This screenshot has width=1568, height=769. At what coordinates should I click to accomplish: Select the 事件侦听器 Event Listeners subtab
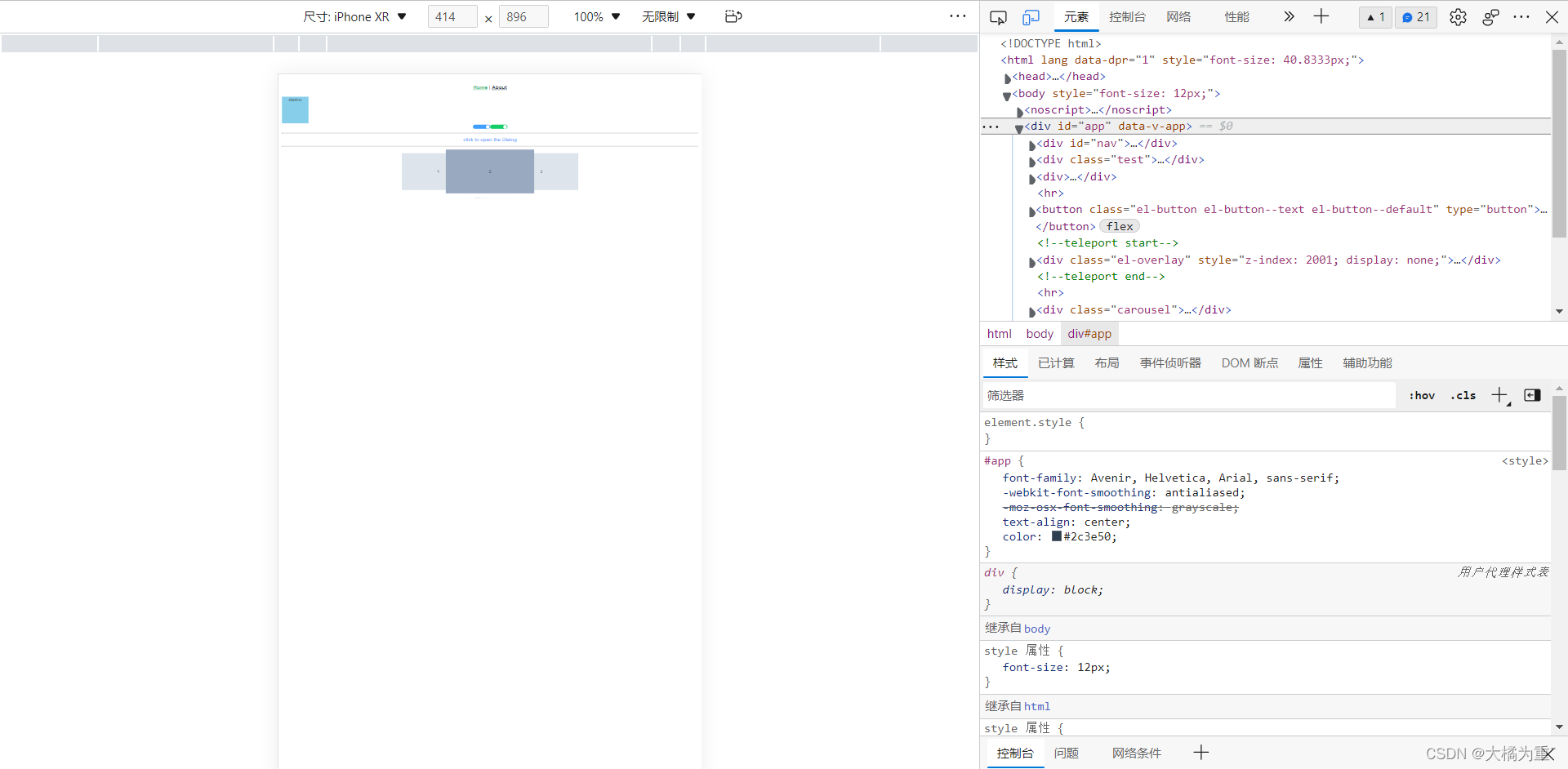click(x=1170, y=363)
